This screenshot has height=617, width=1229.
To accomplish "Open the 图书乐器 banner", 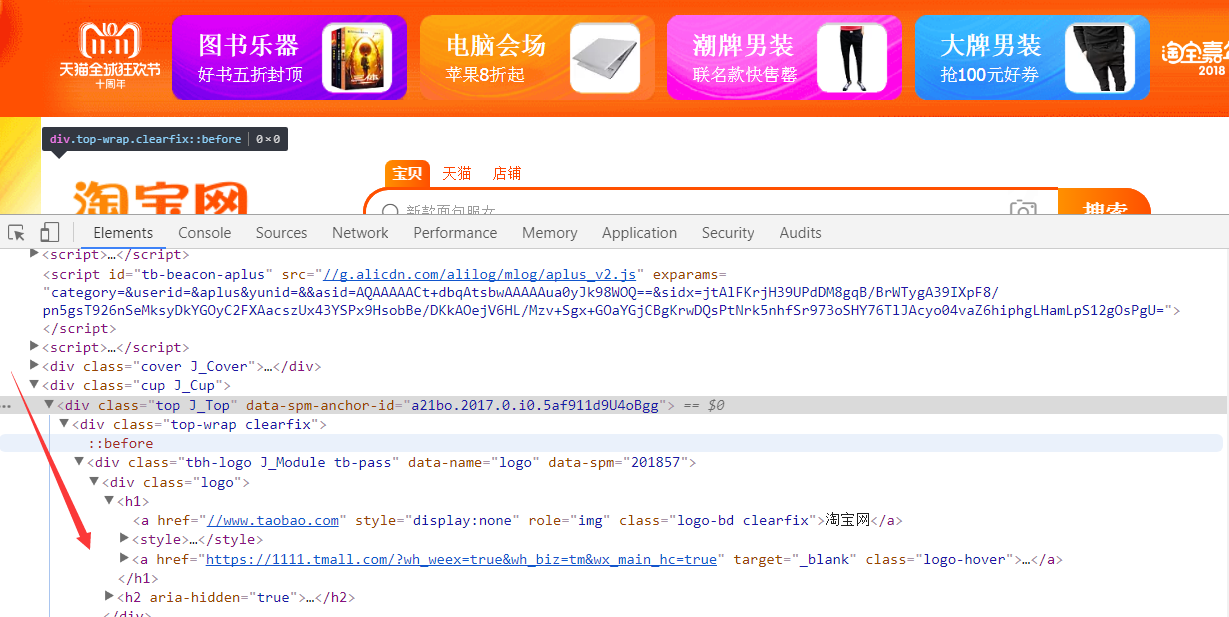I will click(289, 57).
